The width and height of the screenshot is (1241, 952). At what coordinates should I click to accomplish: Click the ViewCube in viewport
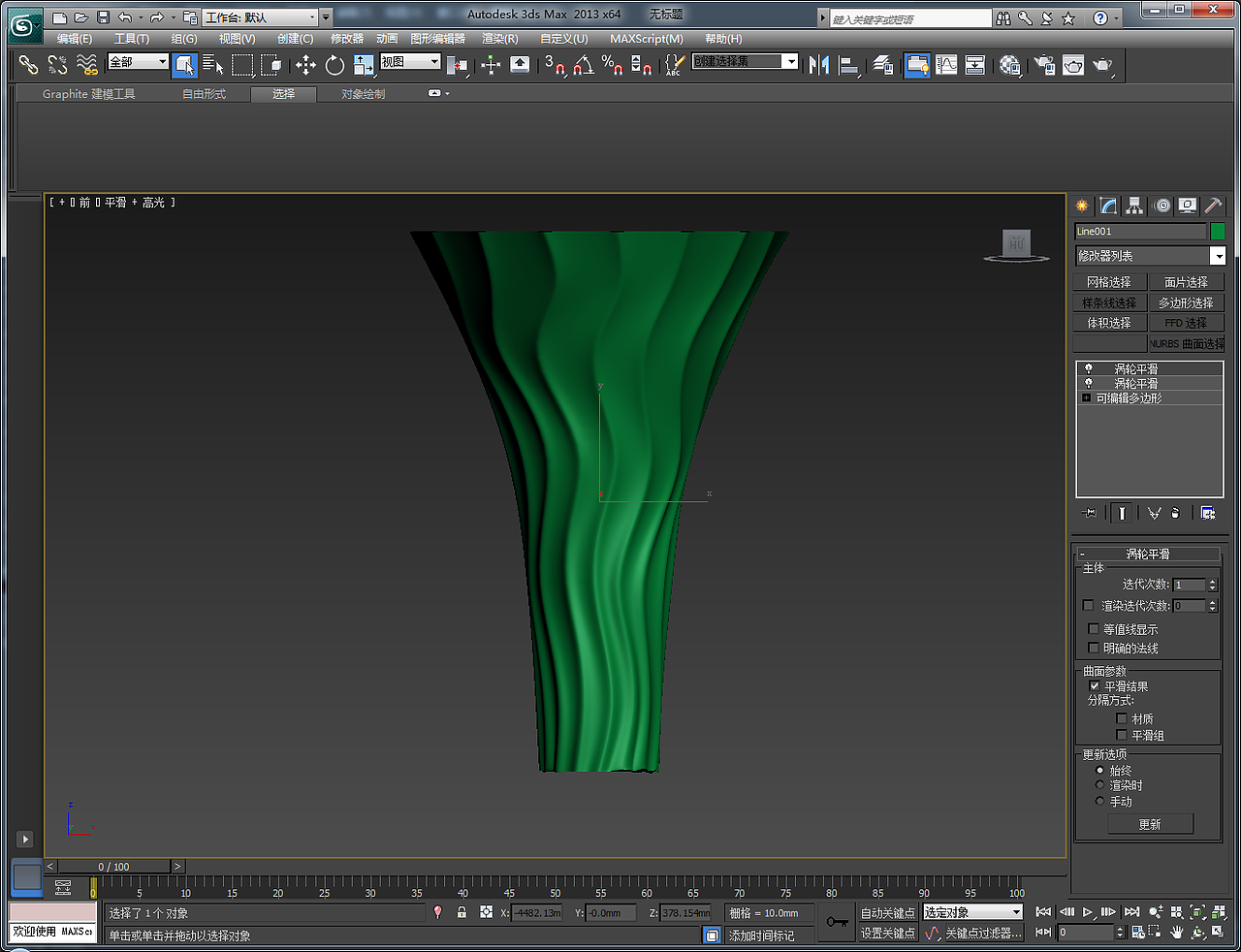(1016, 245)
